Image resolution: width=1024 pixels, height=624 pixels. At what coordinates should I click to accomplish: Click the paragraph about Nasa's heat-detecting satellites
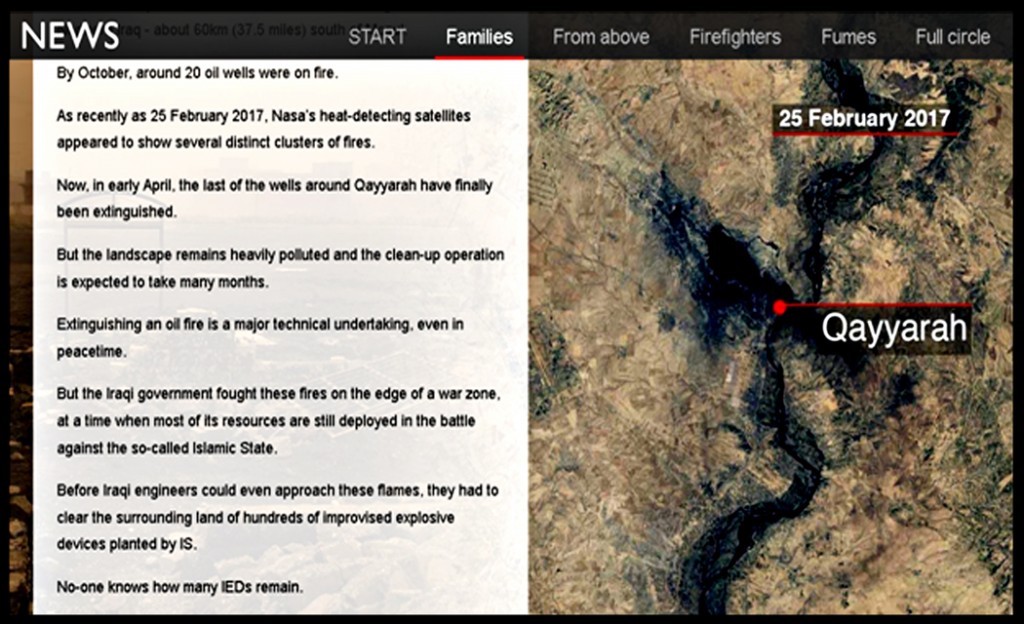[x=264, y=129]
